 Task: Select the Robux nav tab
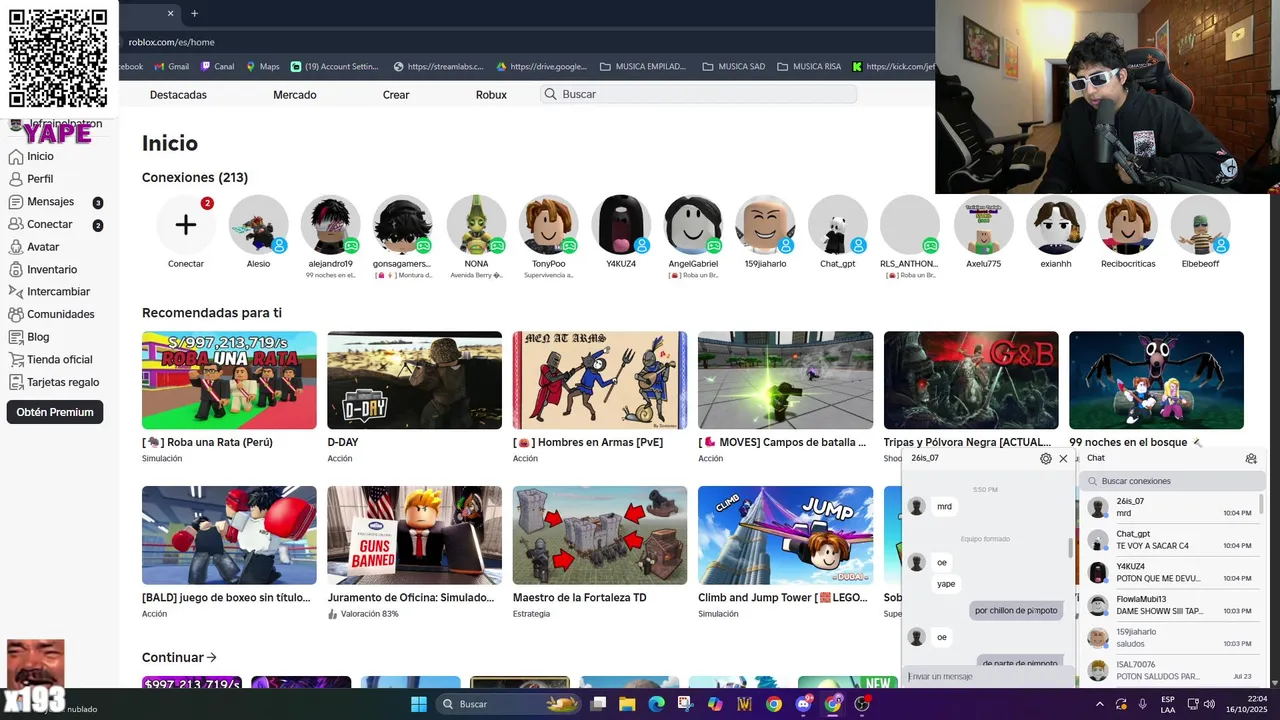point(491,95)
